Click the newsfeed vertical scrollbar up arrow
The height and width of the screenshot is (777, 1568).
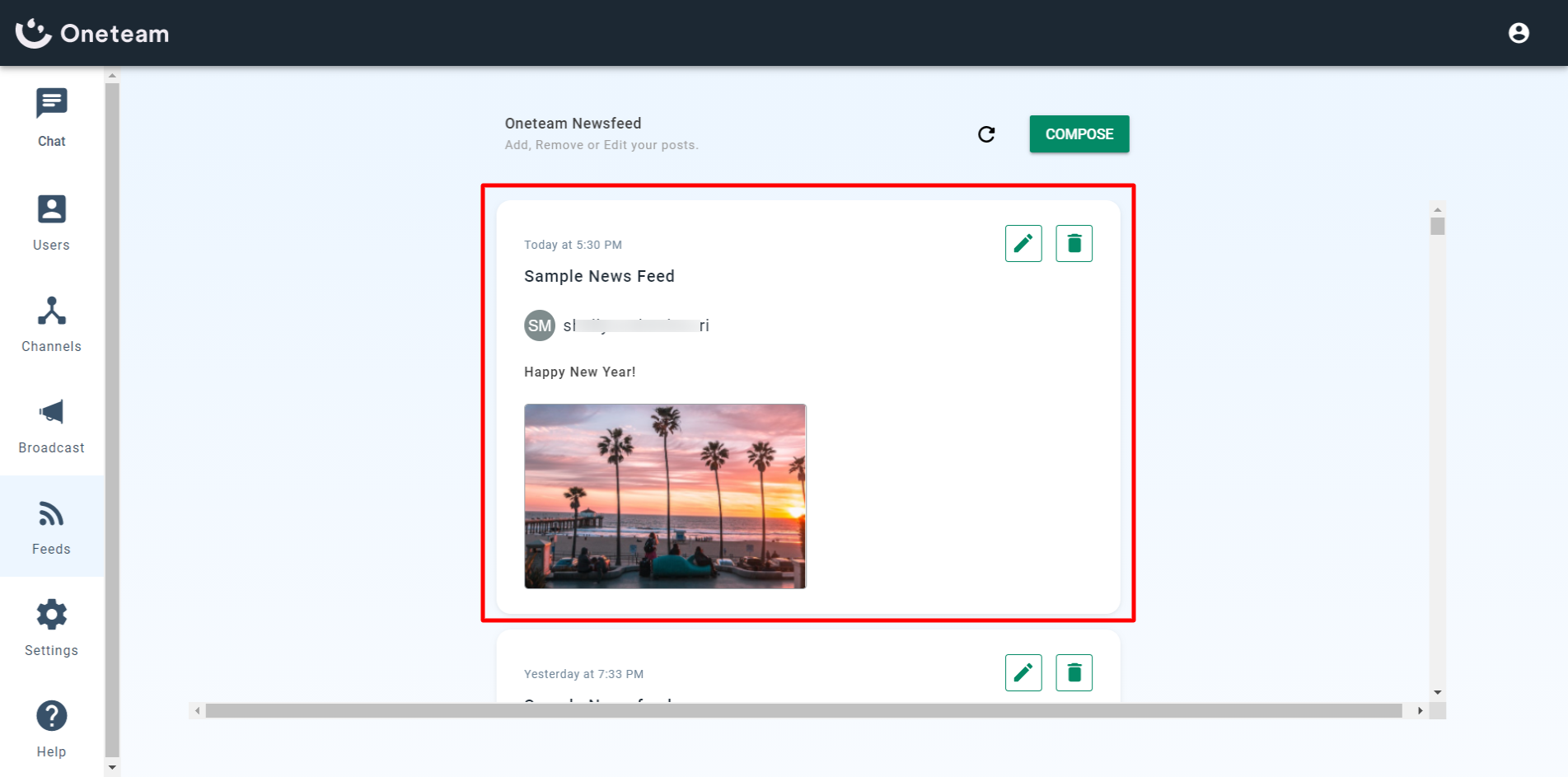1438,210
